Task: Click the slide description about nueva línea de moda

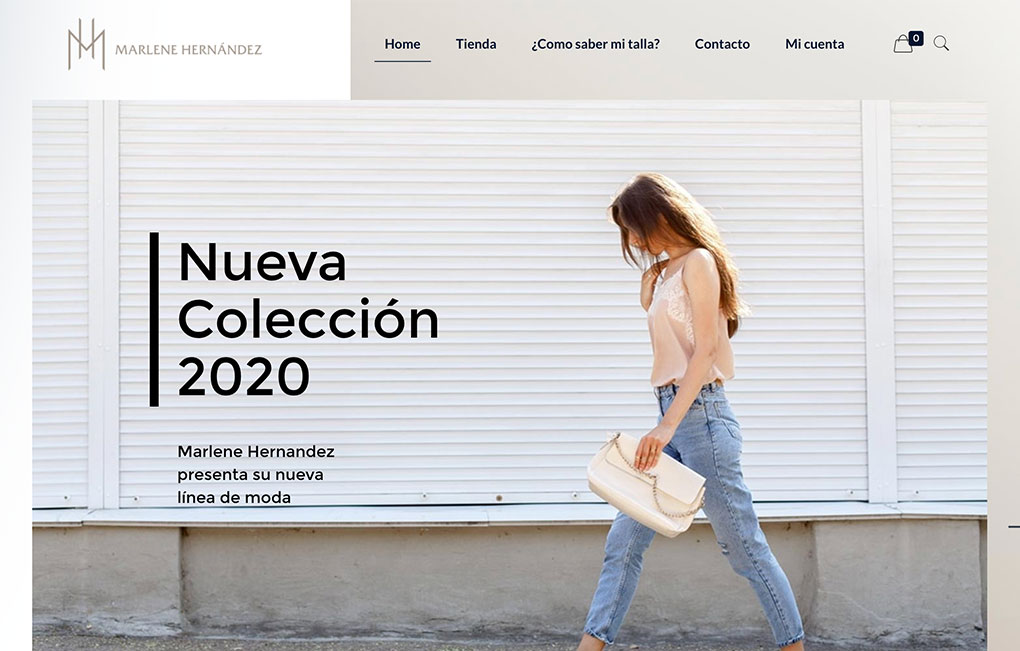Action: [x=256, y=474]
